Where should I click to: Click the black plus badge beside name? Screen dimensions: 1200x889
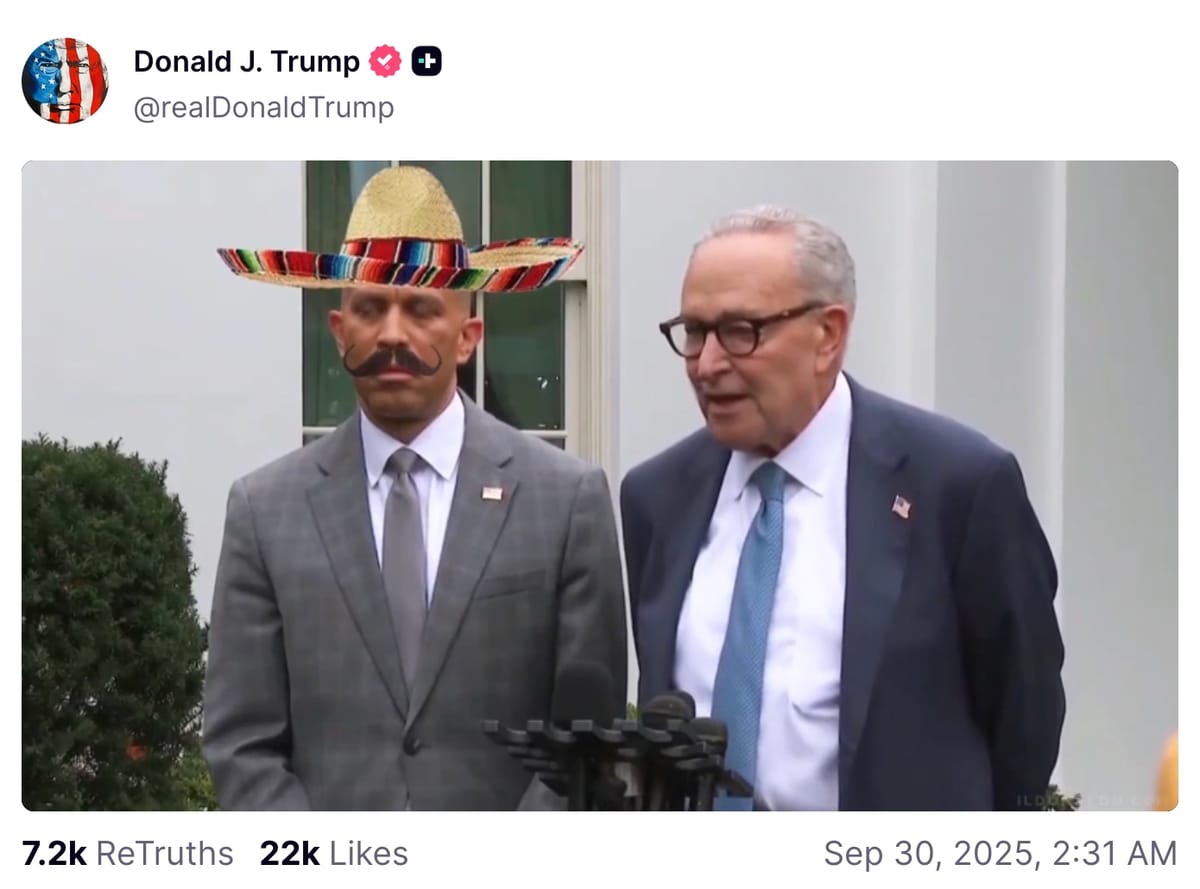[x=427, y=62]
